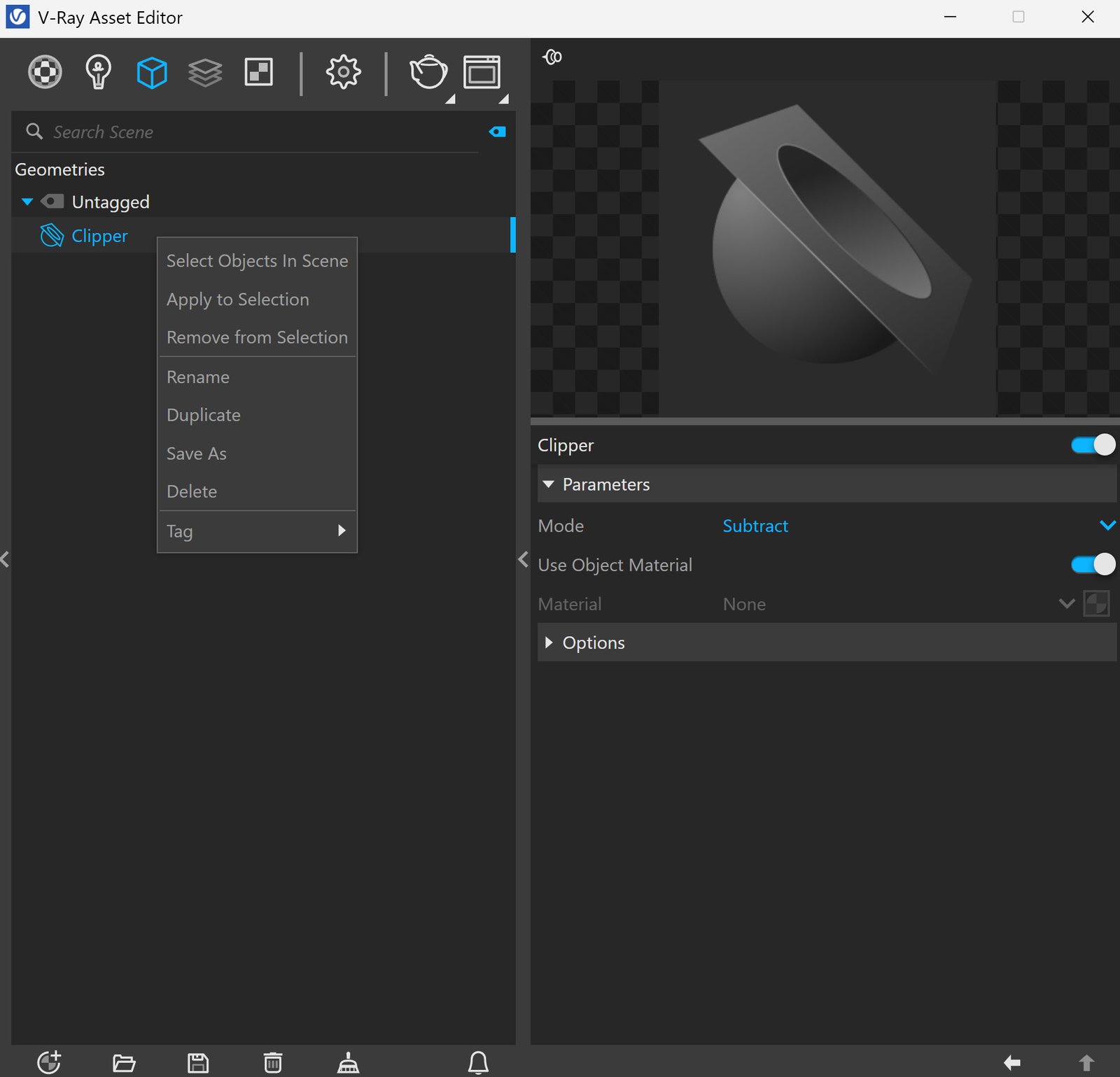Toggle Use Object Material switch
Image resolution: width=1120 pixels, height=1077 pixels.
(x=1093, y=564)
